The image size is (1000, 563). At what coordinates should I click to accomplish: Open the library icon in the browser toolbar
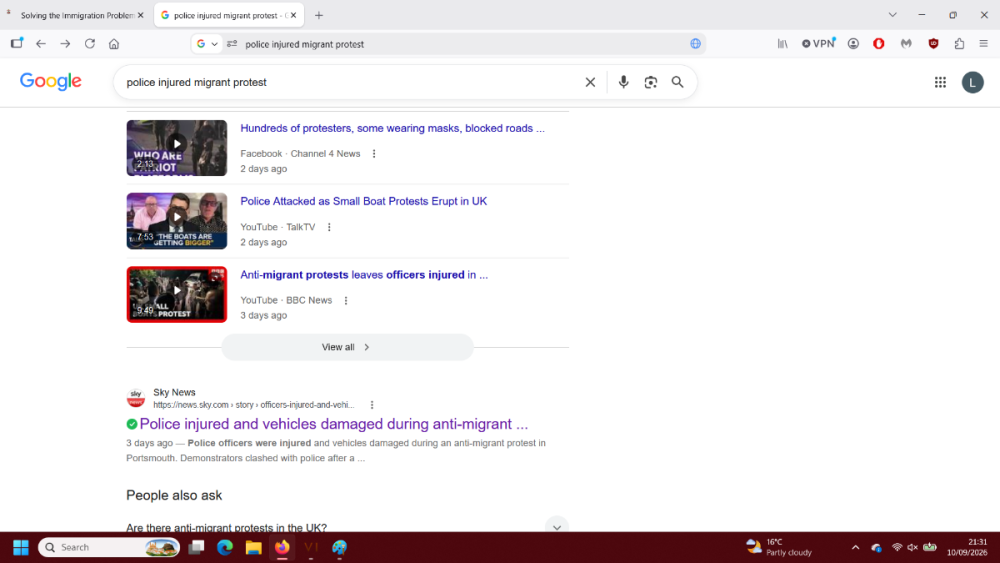pos(783,44)
